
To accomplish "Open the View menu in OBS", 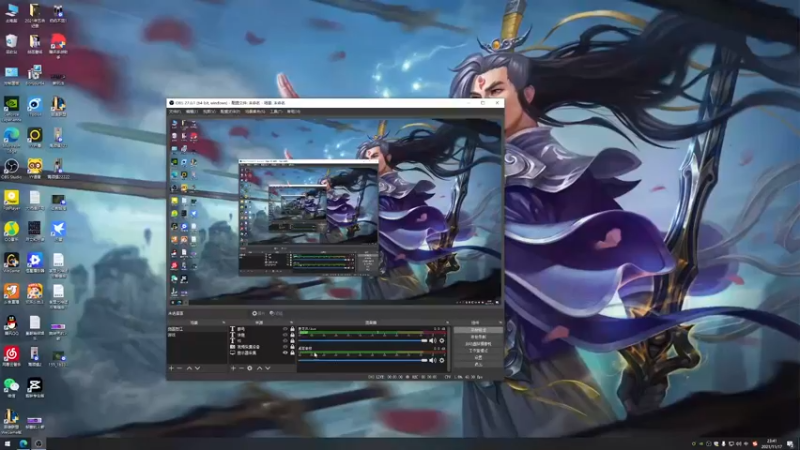I will (x=209, y=111).
